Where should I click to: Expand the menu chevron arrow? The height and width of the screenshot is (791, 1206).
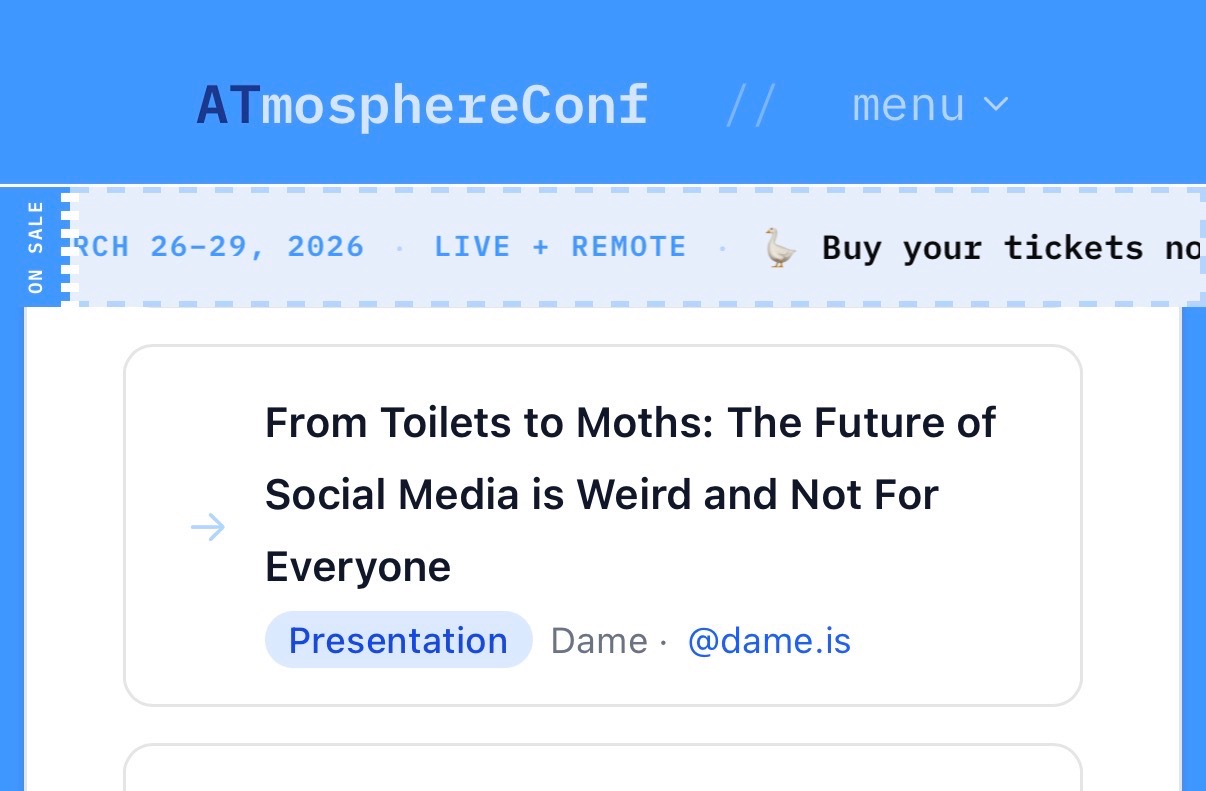pyautogui.click(x=996, y=105)
